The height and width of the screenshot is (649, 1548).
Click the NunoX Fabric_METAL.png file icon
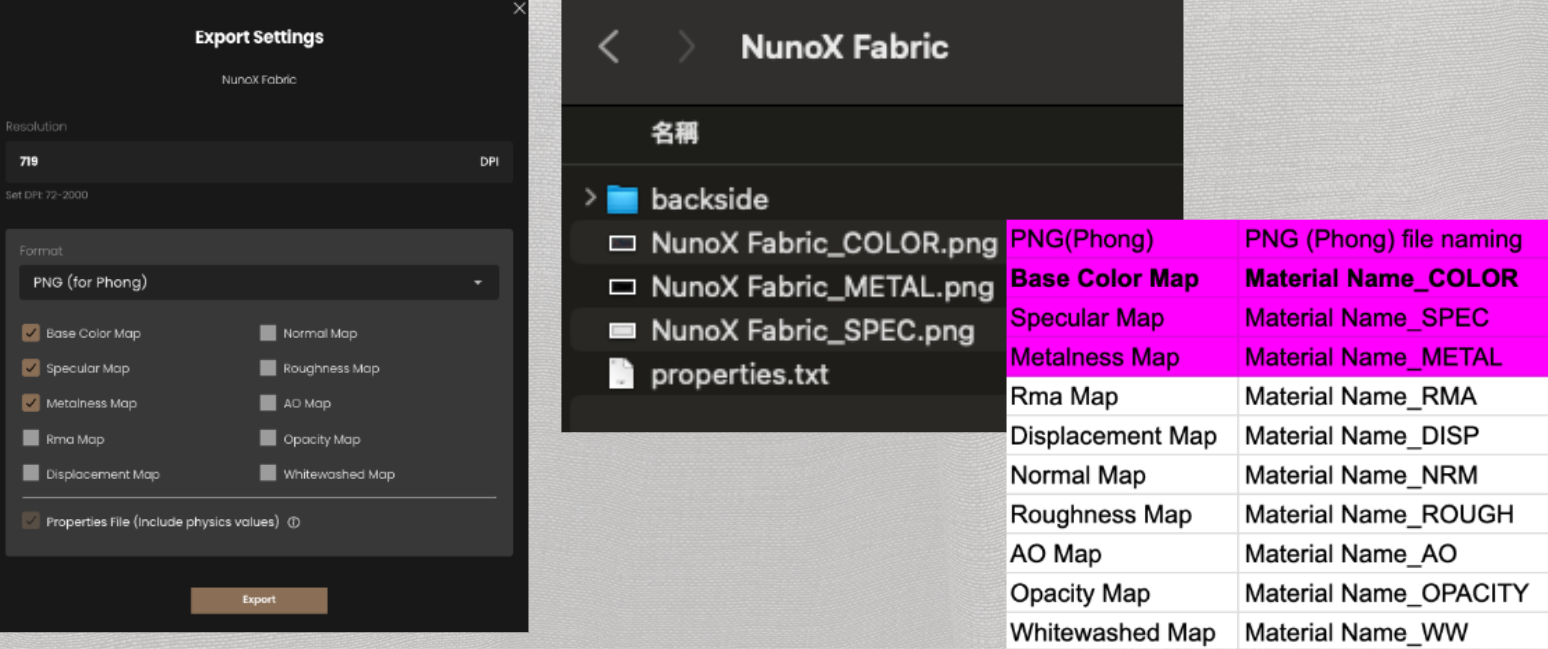click(x=622, y=287)
